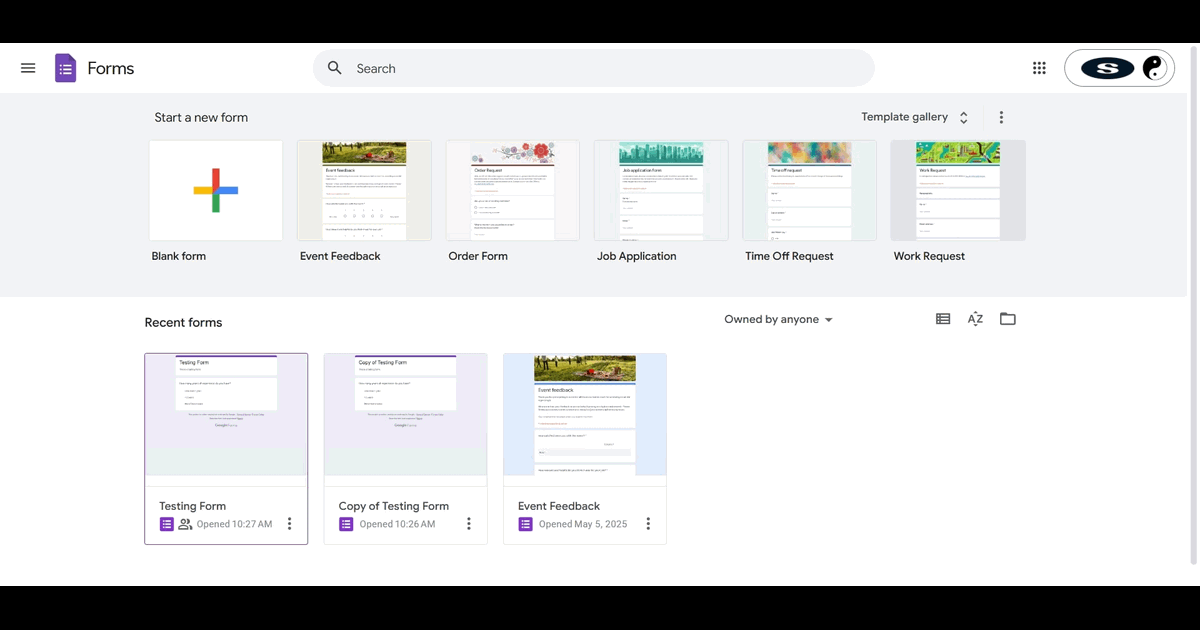1200x630 pixels.
Task: Open more options for Testing Form
Action: [x=290, y=524]
